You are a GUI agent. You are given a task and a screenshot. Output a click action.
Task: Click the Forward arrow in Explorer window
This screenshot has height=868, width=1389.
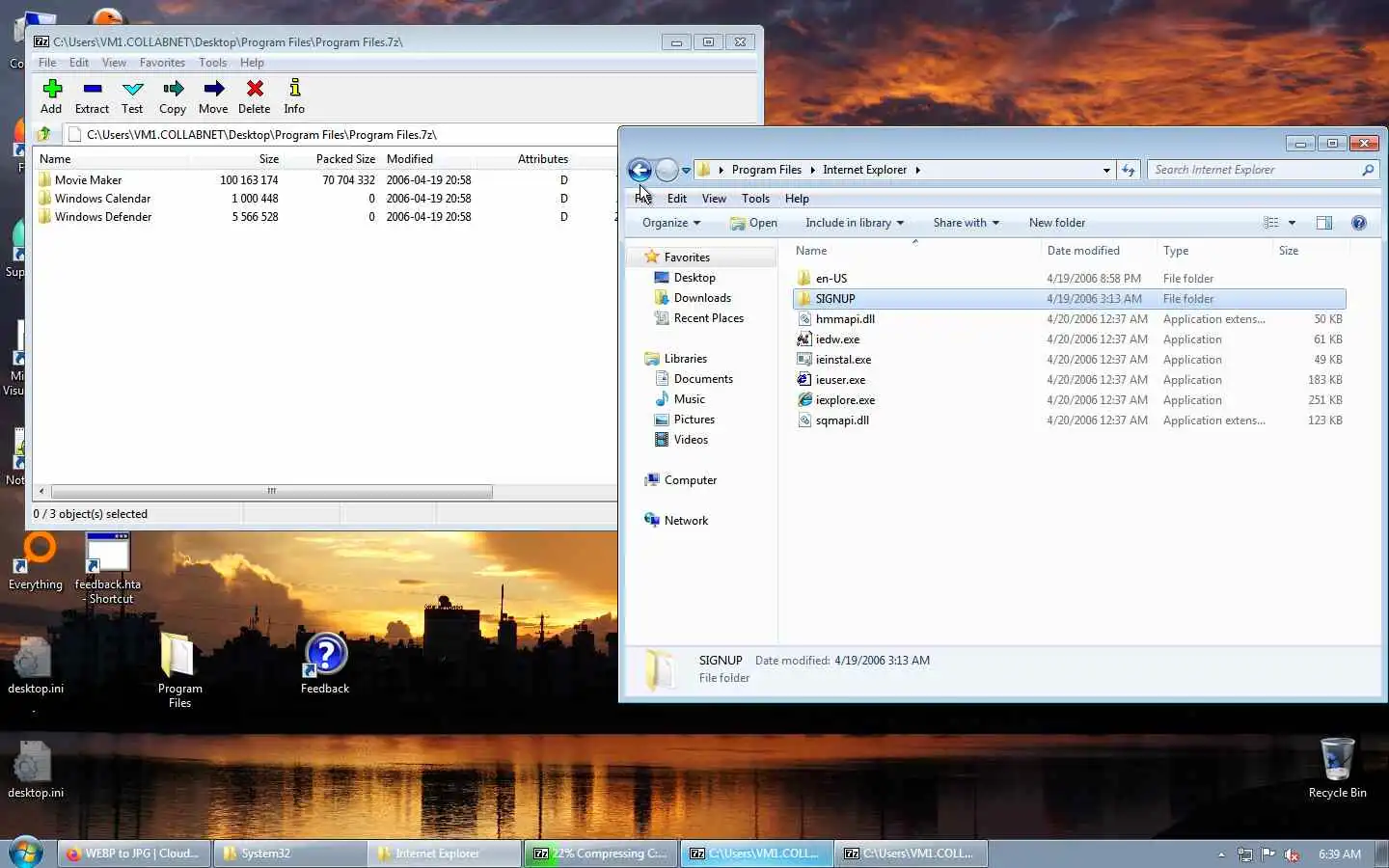[667, 171]
